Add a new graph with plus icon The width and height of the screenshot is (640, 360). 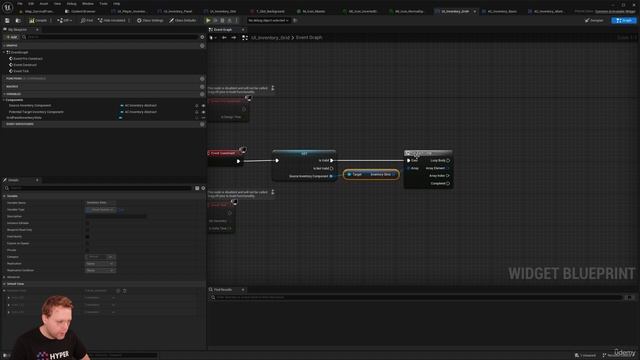pos(202,46)
